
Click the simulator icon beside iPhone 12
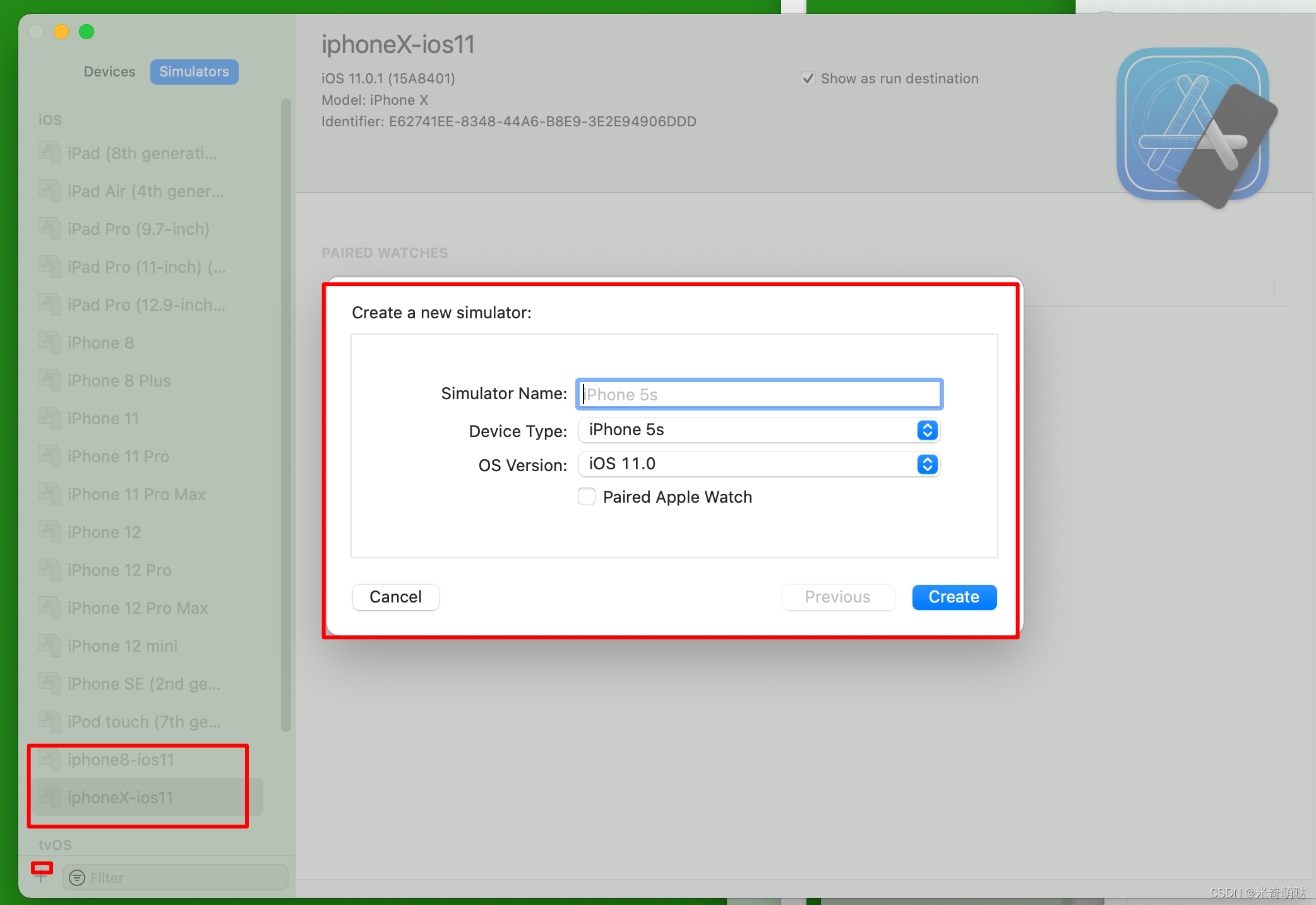[49, 532]
